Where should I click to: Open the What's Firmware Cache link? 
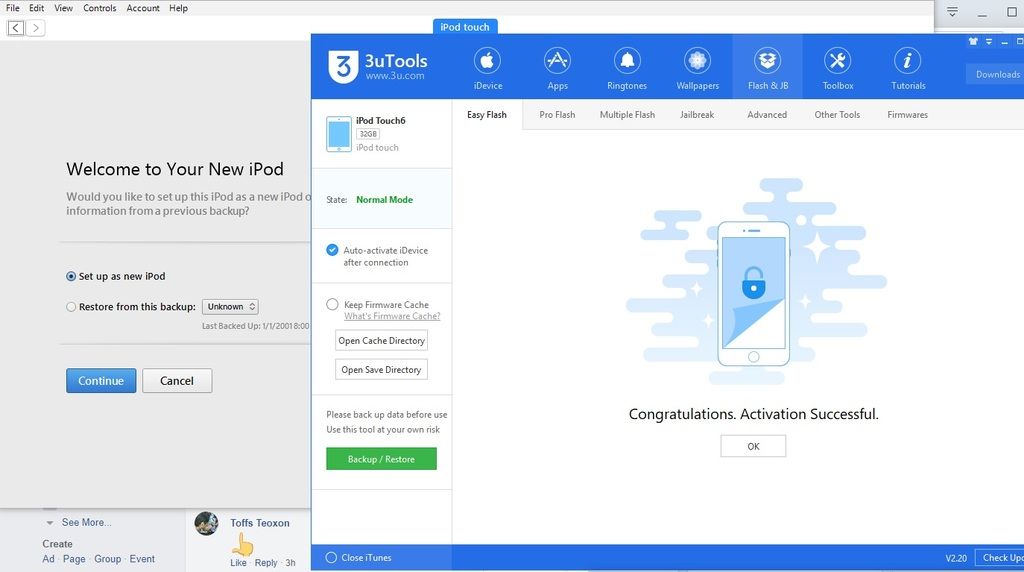point(392,317)
